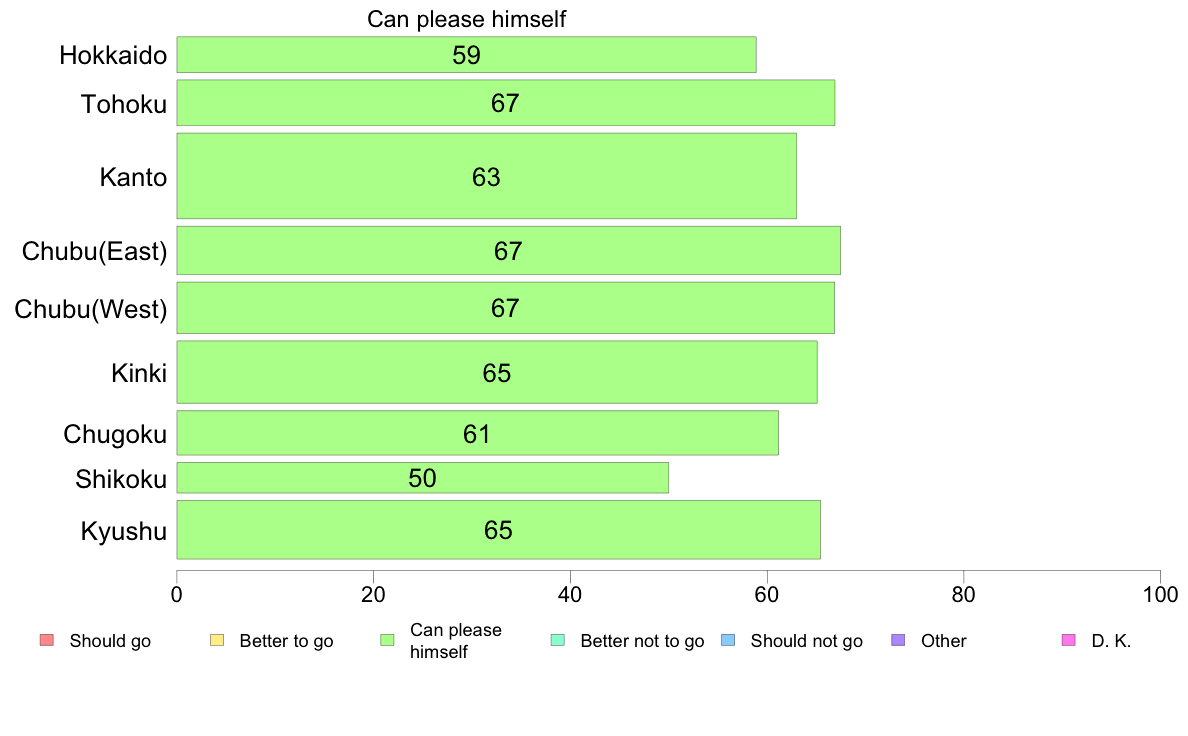Click the Kyushu bar

tap(499, 529)
